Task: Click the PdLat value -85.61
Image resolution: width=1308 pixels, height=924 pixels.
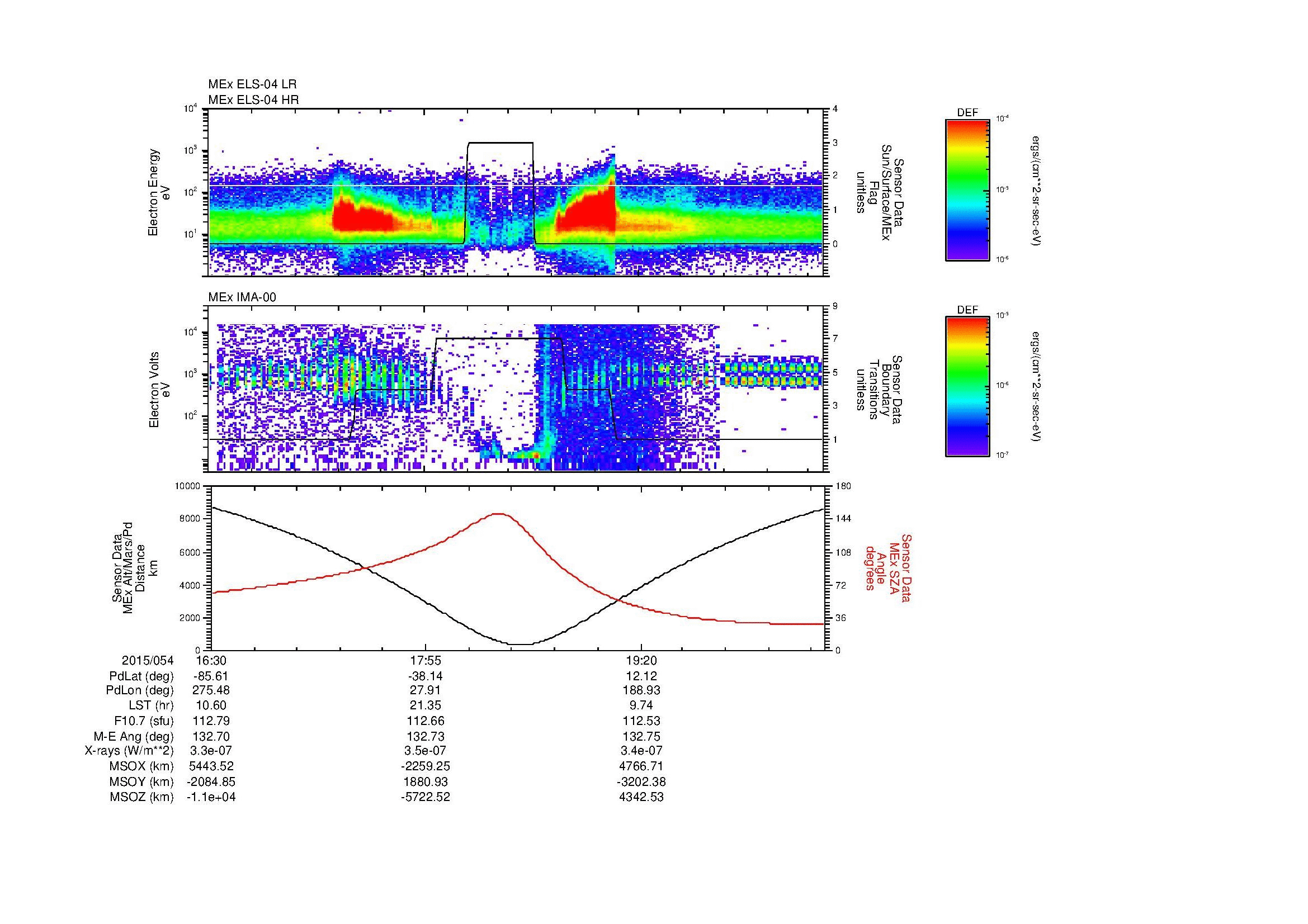Action: (x=211, y=676)
